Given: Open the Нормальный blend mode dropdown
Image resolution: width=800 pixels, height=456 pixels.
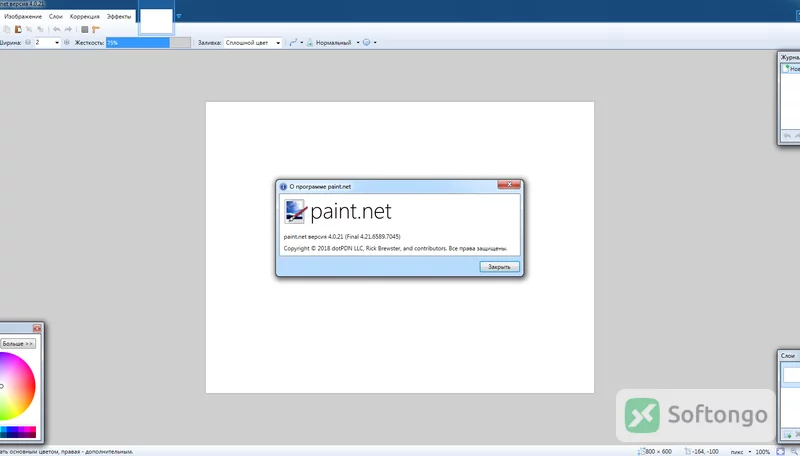Looking at the screenshot, I should point(358,43).
